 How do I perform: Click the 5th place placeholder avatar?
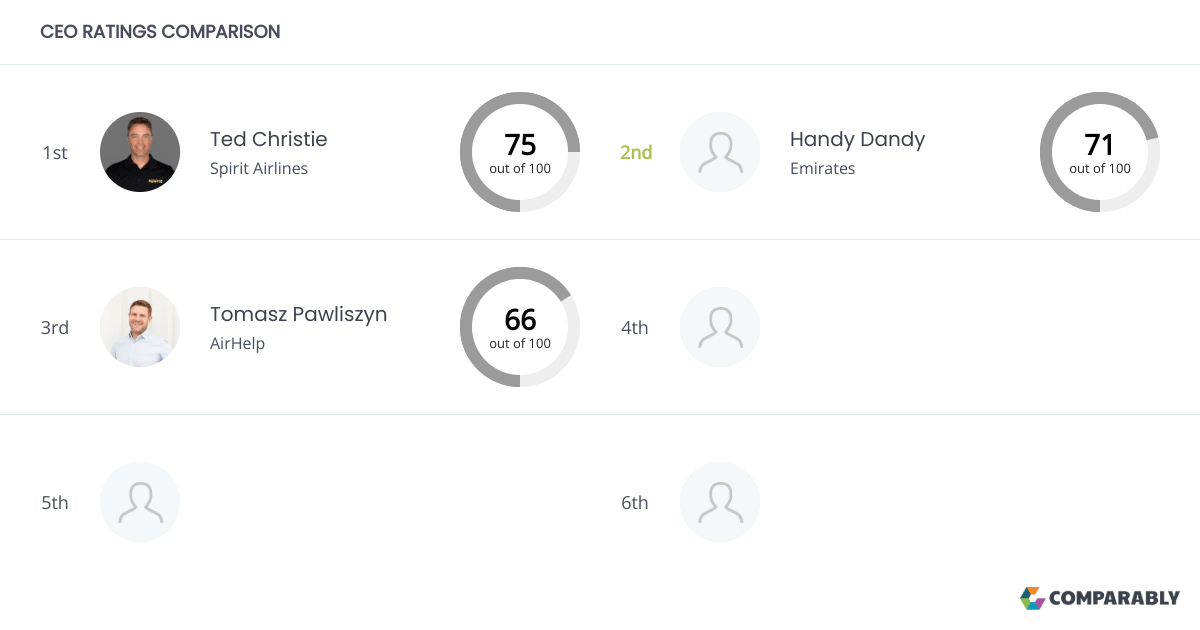140,502
